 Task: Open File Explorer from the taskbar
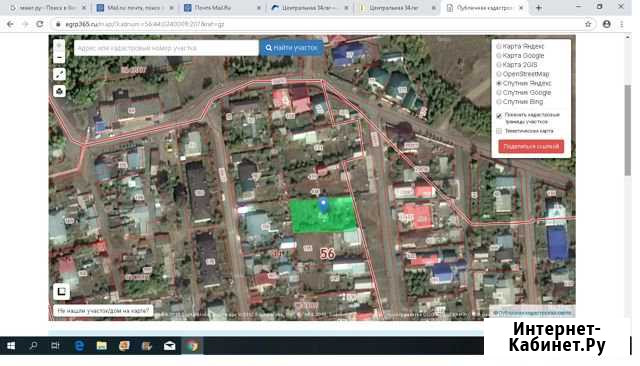(x=102, y=346)
